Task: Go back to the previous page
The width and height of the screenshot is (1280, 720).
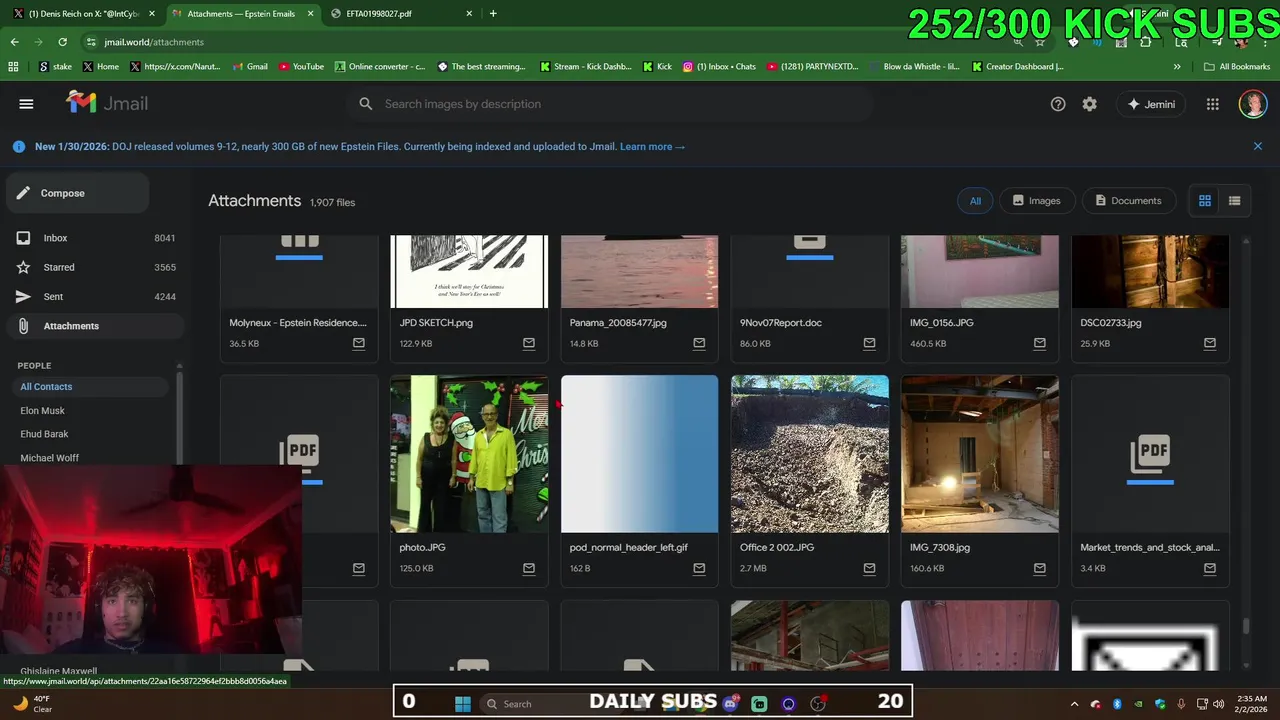Action: [x=14, y=42]
